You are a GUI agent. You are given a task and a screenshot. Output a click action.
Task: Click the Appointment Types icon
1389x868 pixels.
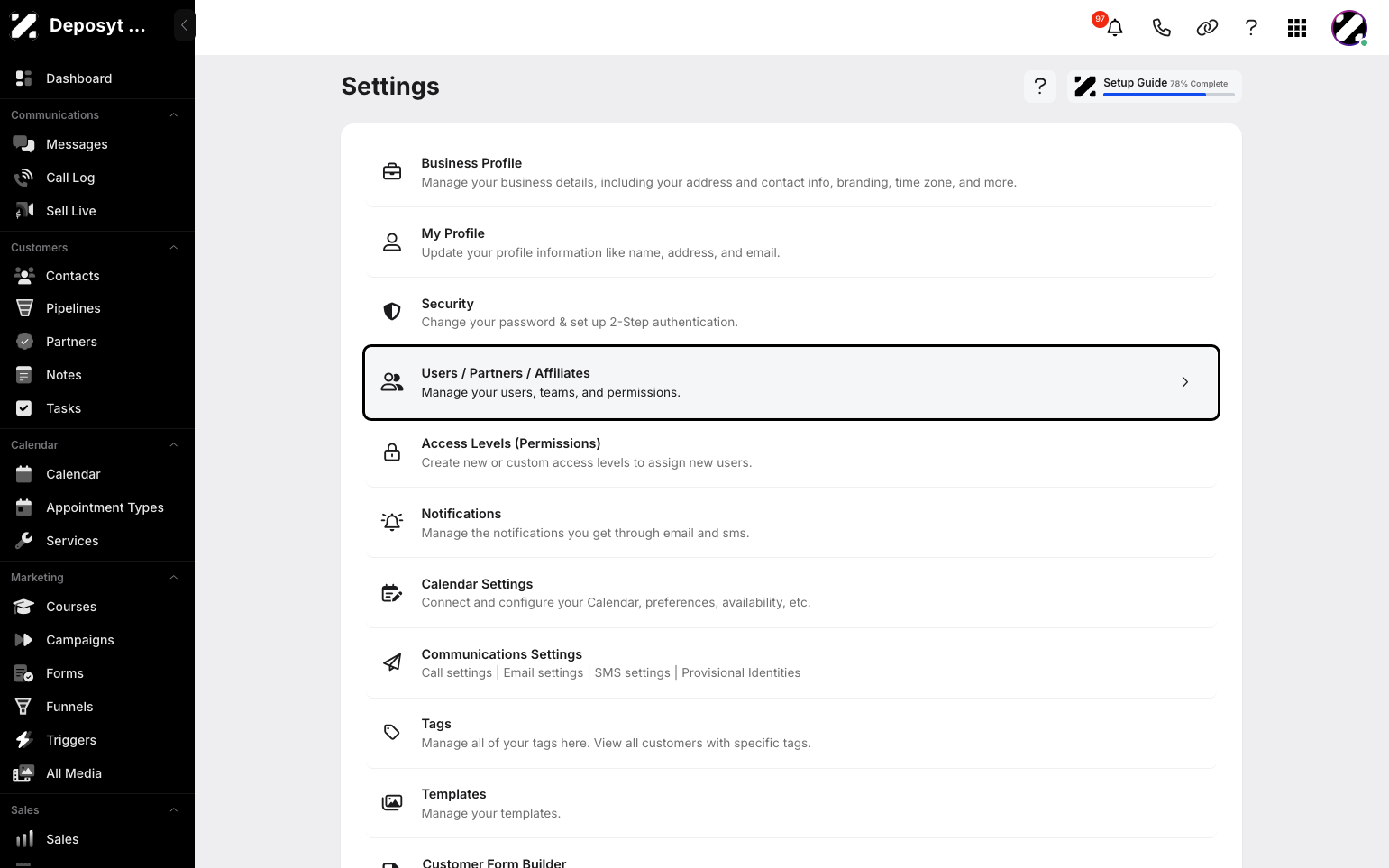pyautogui.click(x=24, y=507)
